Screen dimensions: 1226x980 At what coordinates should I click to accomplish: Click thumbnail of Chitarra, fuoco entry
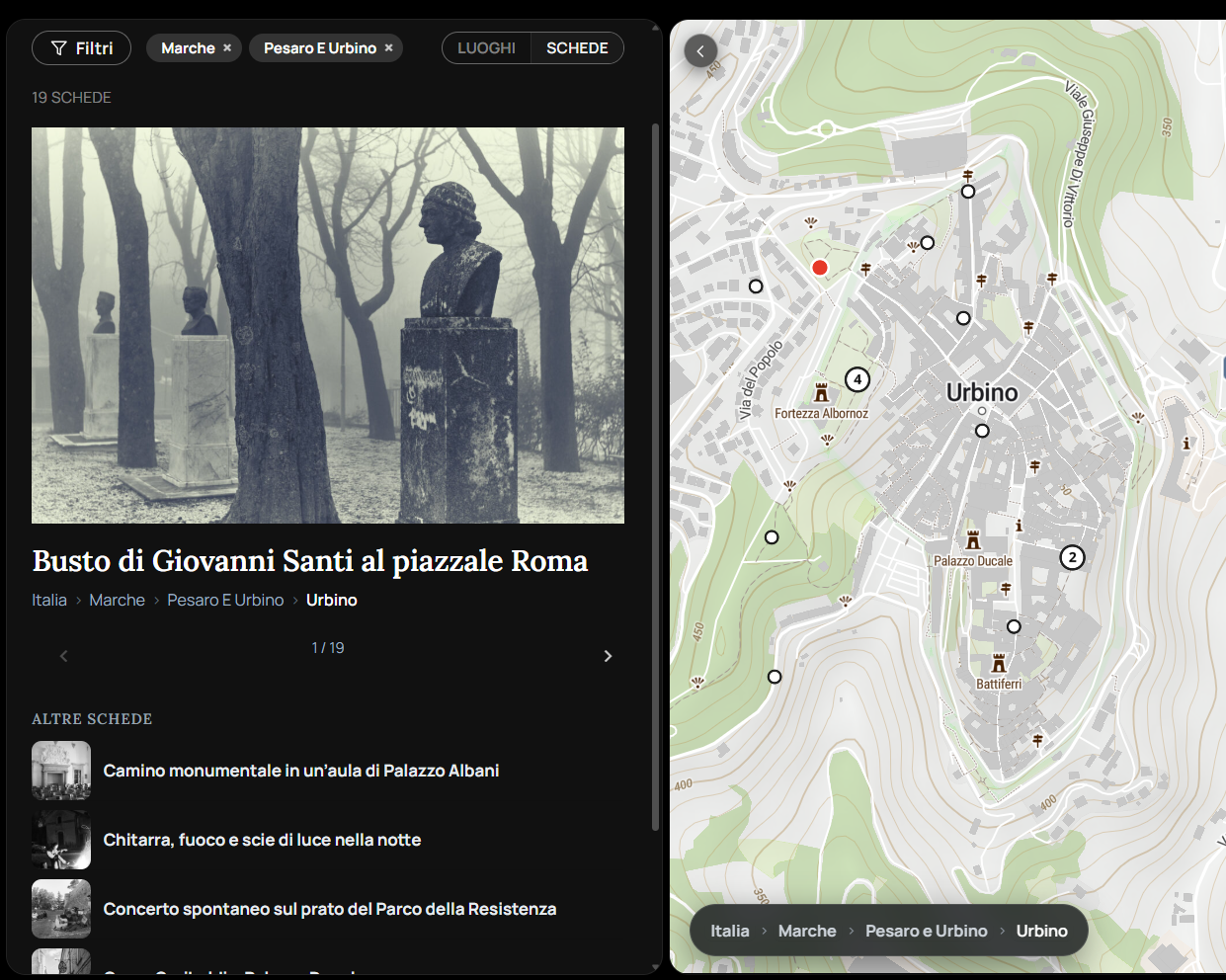[61, 840]
